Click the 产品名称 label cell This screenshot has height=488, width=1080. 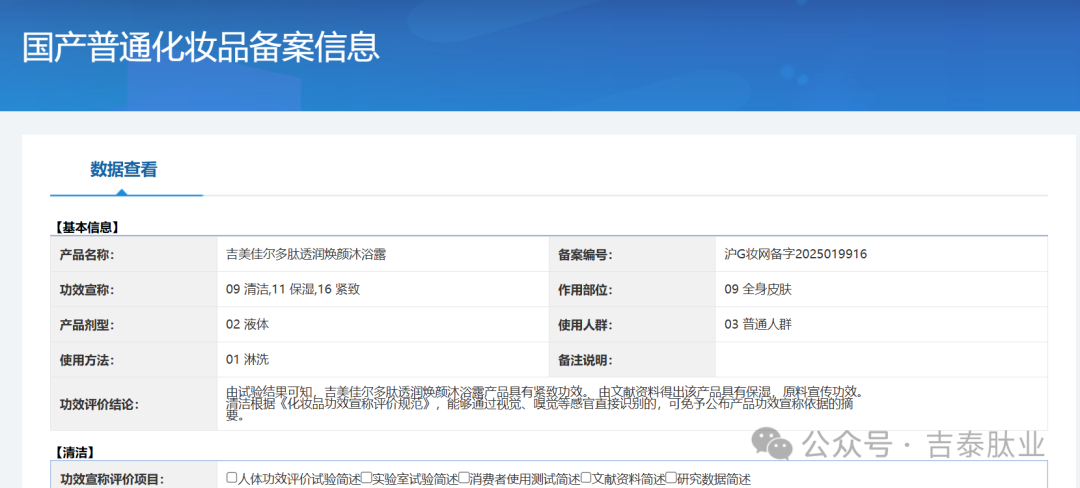[134, 255]
